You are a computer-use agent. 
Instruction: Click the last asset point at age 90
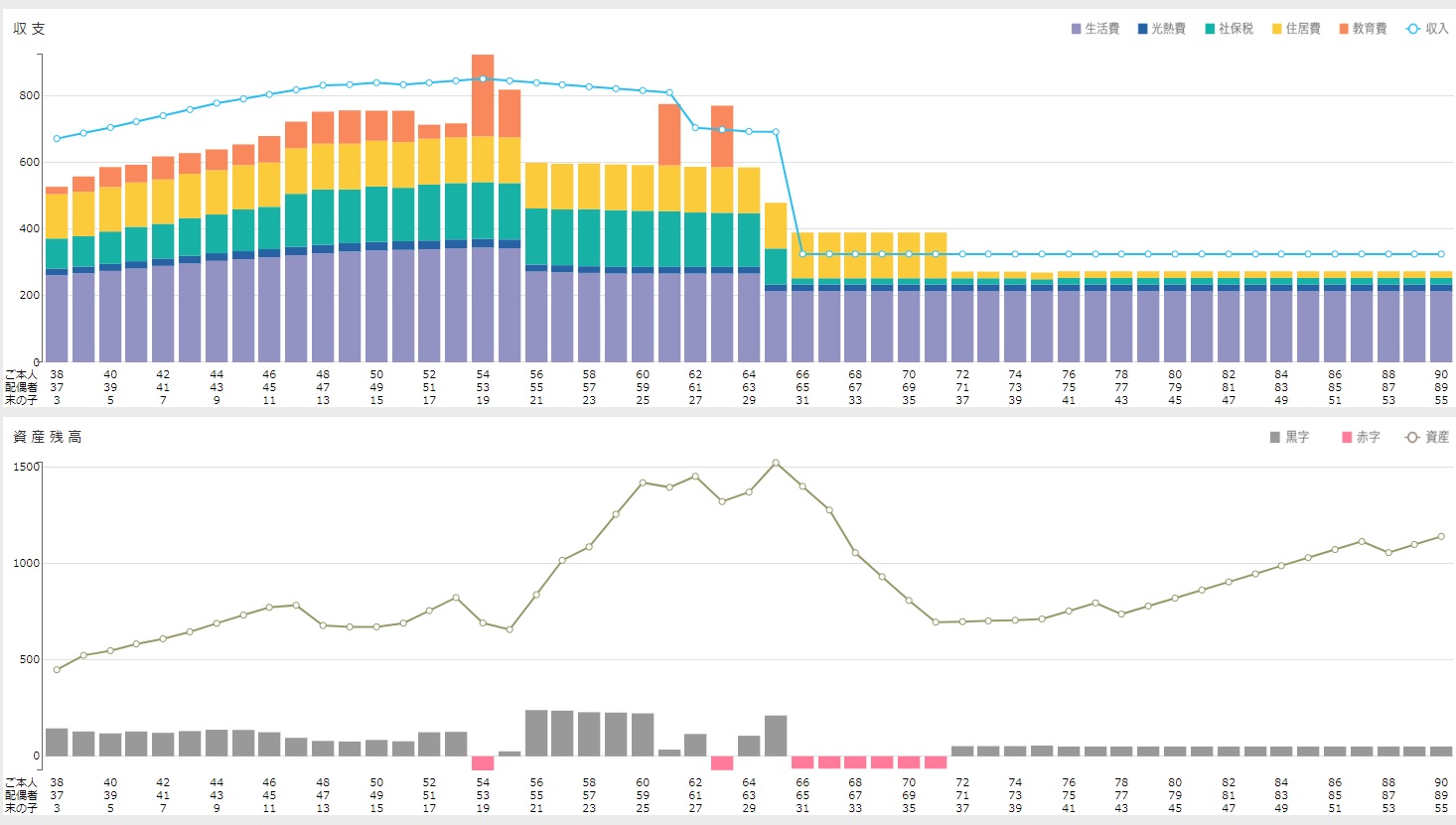click(x=1441, y=536)
